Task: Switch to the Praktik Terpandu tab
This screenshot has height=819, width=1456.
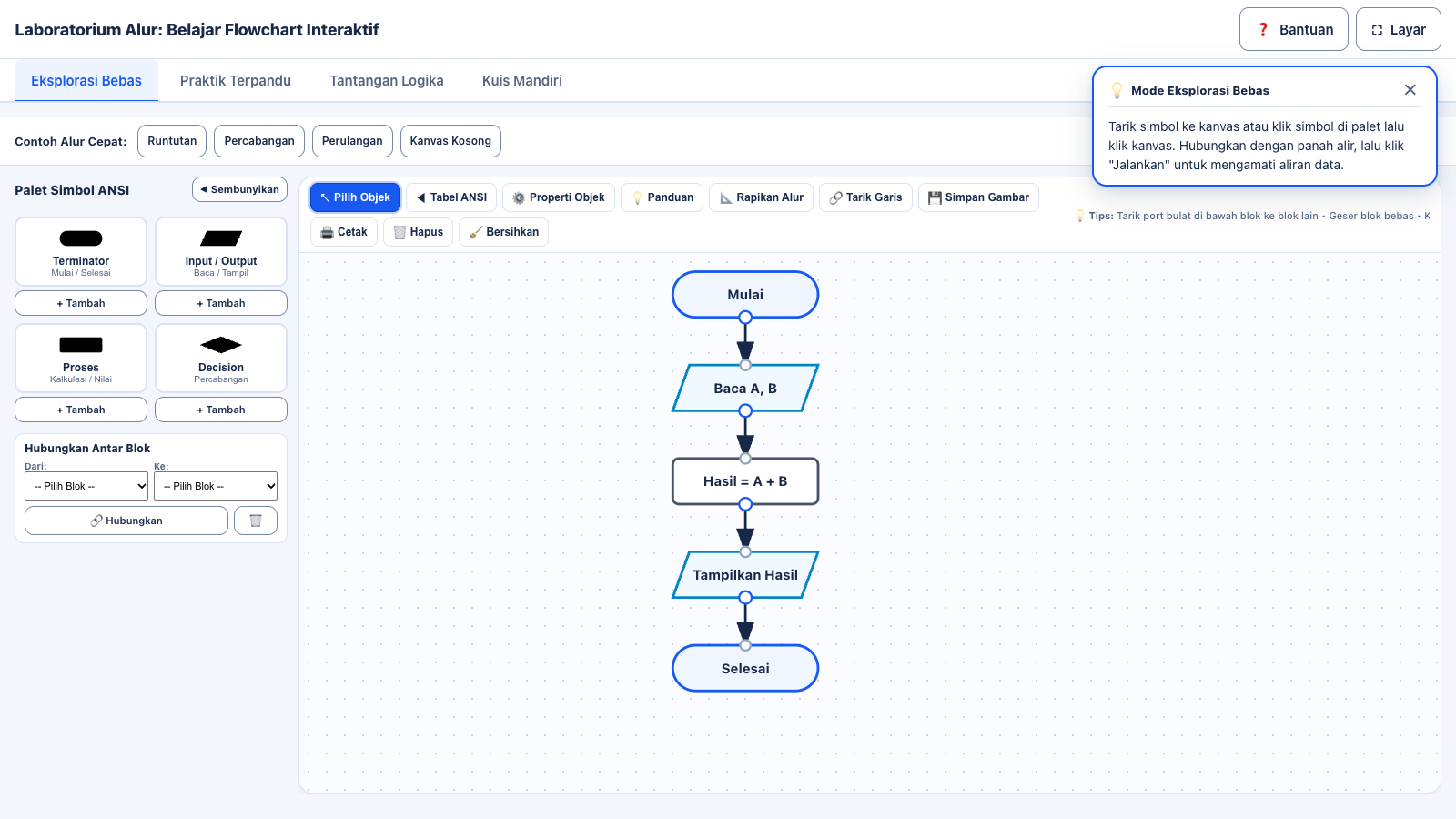Action: click(236, 81)
